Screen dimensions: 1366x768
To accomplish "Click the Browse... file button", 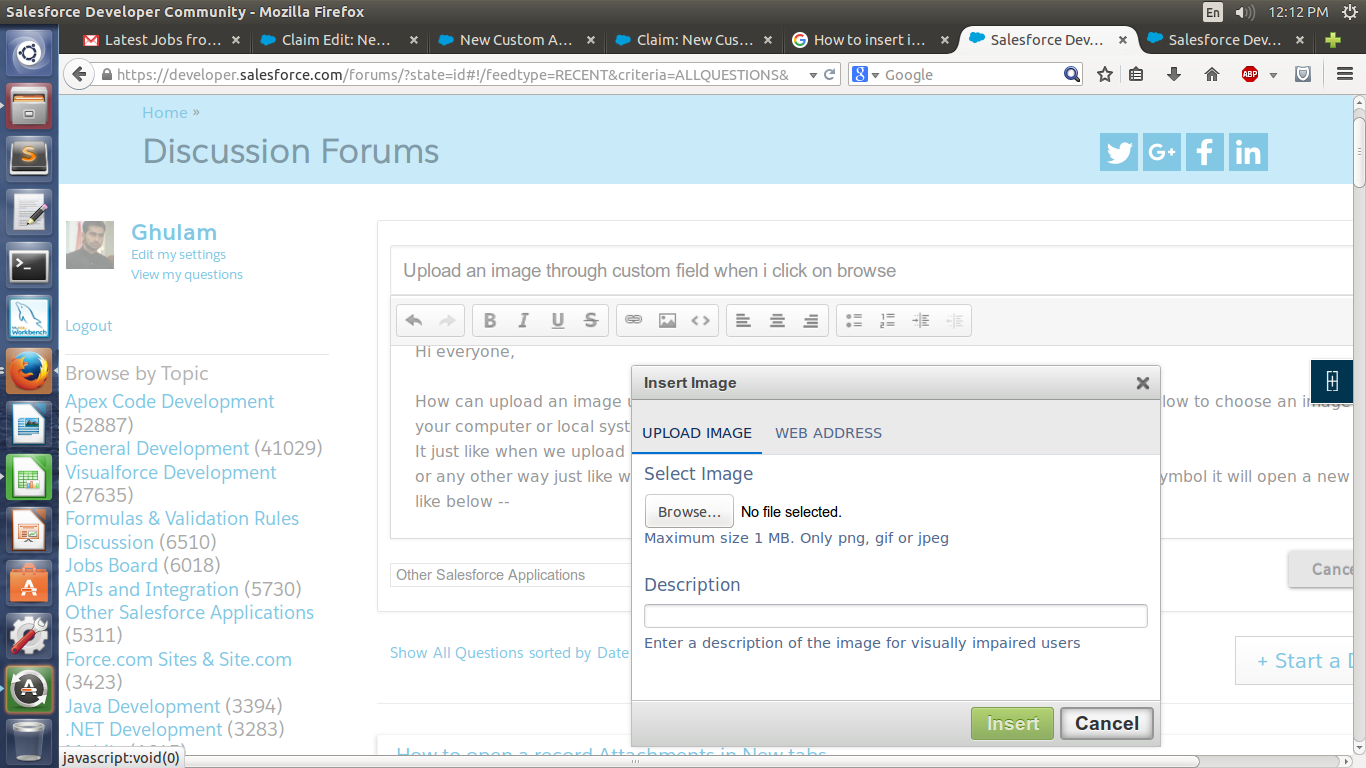I will [689, 511].
